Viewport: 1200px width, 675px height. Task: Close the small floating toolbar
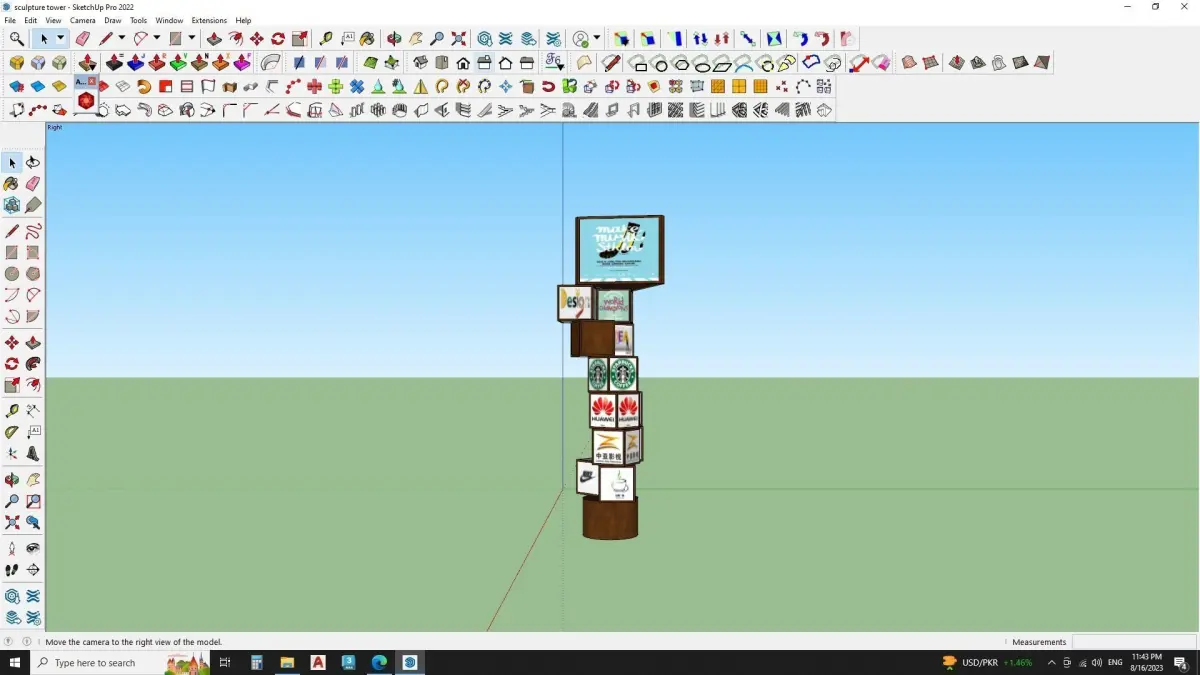pos(92,81)
